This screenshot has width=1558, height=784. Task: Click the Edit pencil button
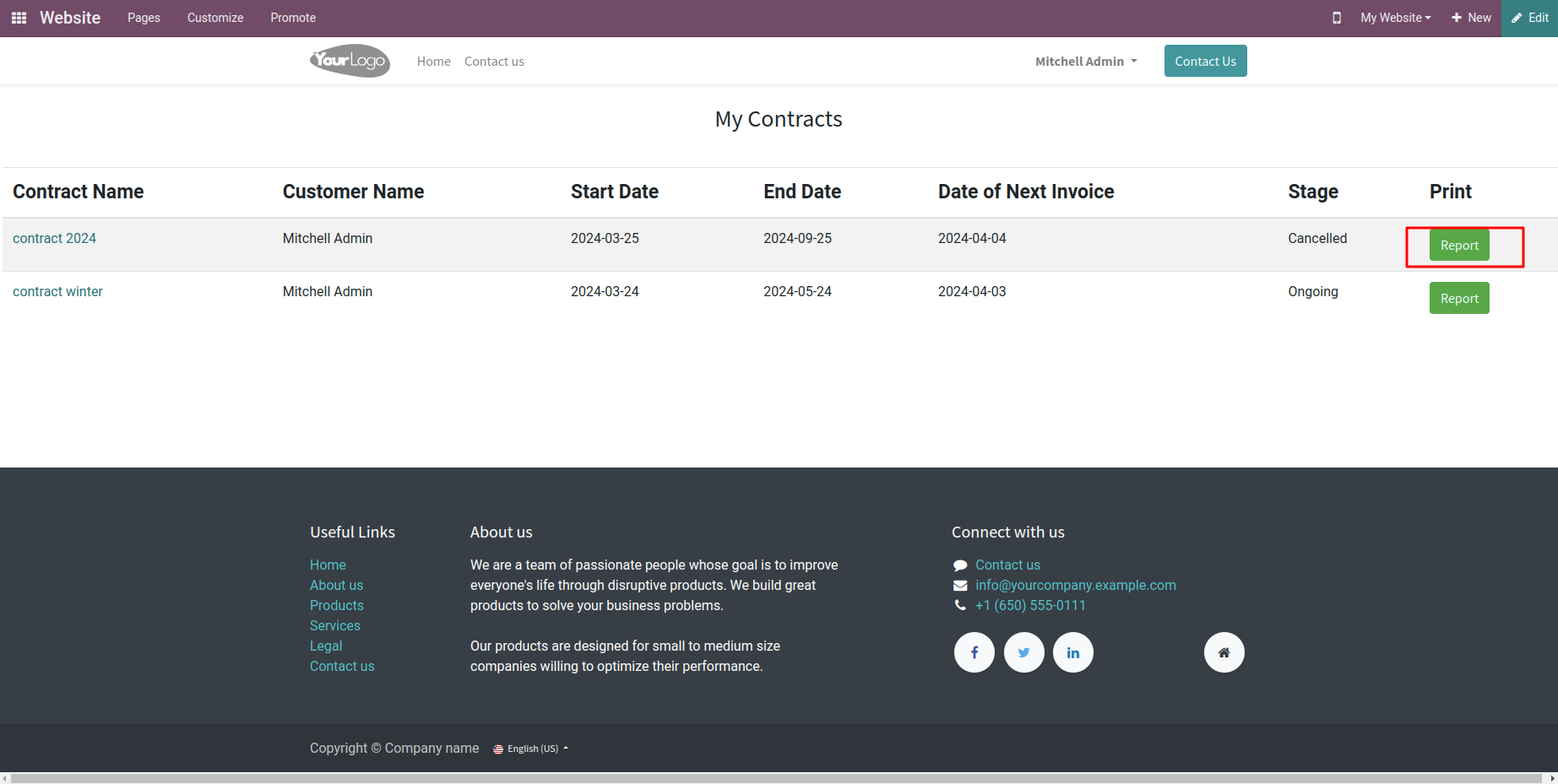point(1529,18)
